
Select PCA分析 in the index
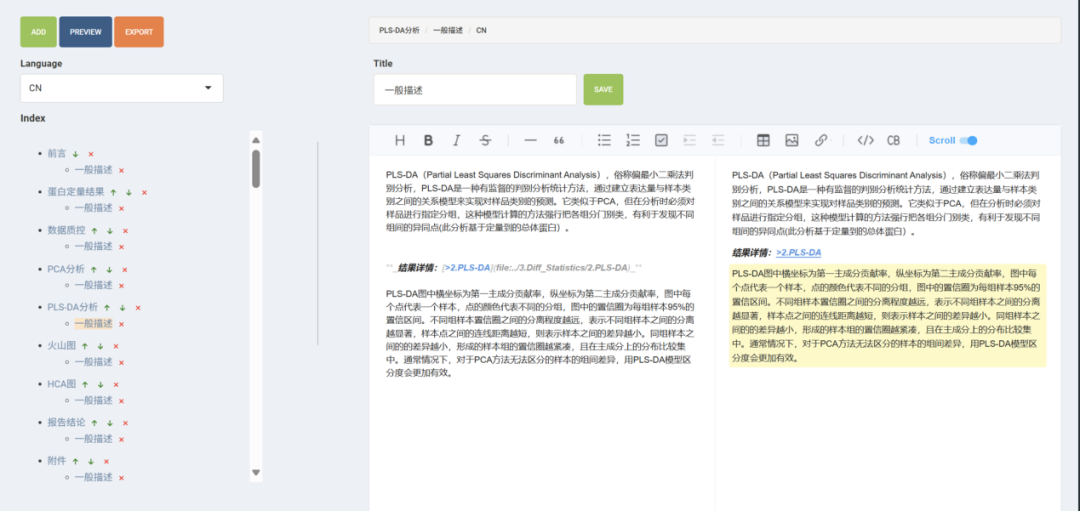coord(66,269)
